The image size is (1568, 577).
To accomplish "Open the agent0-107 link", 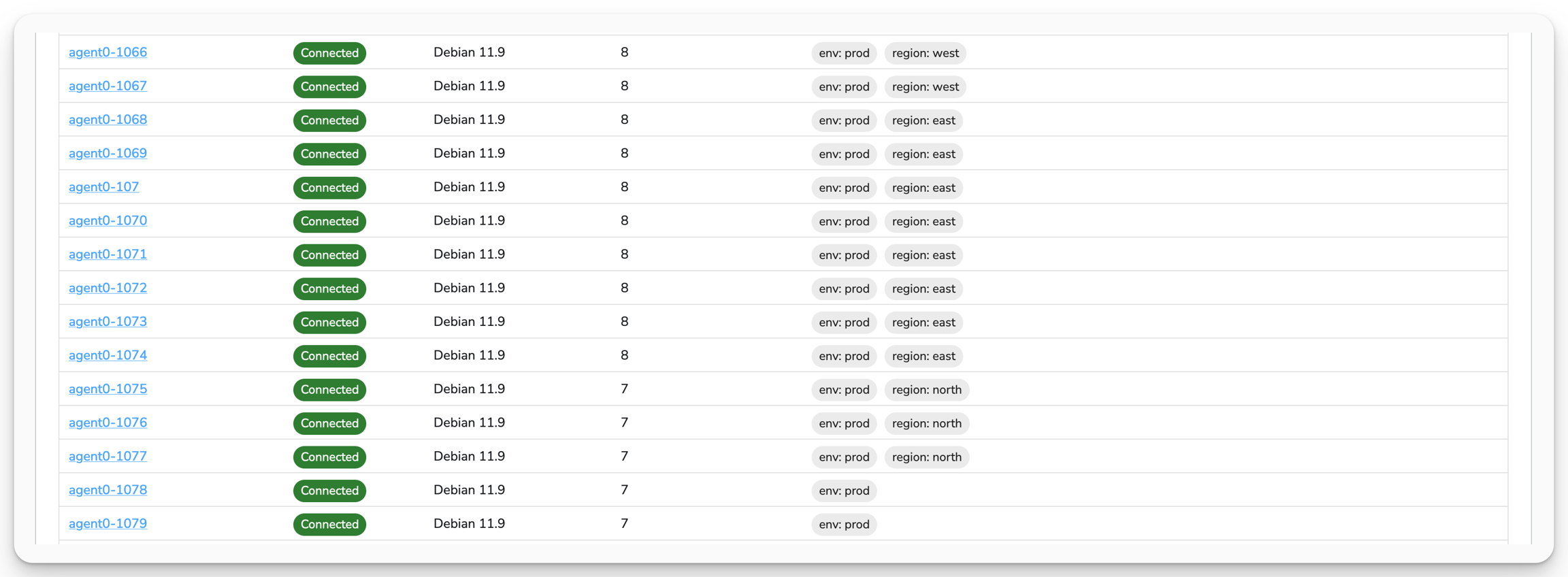I will tap(103, 187).
